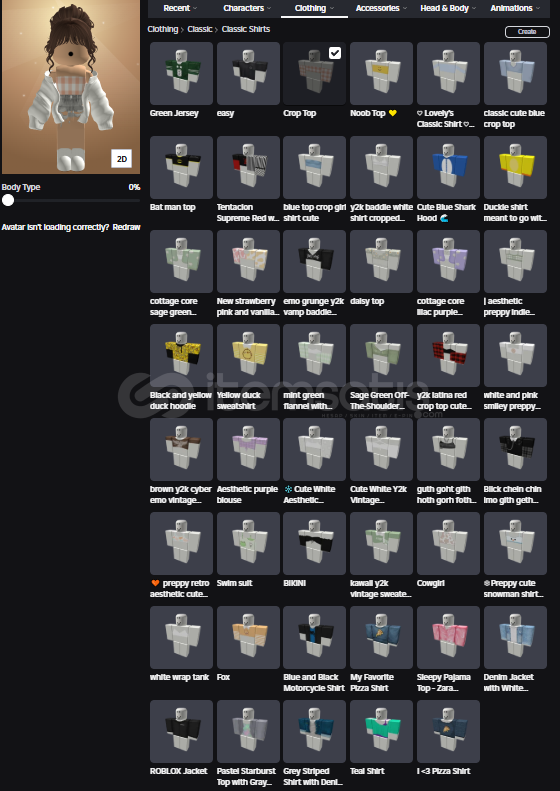Expand the Animations dropdown
This screenshot has height=791, width=560.
pos(515,8)
